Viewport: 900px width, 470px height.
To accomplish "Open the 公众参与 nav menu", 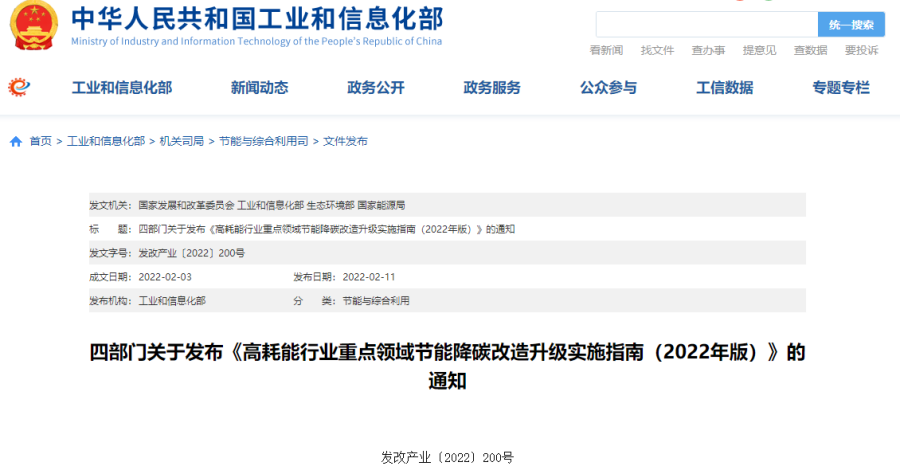I will (608, 88).
